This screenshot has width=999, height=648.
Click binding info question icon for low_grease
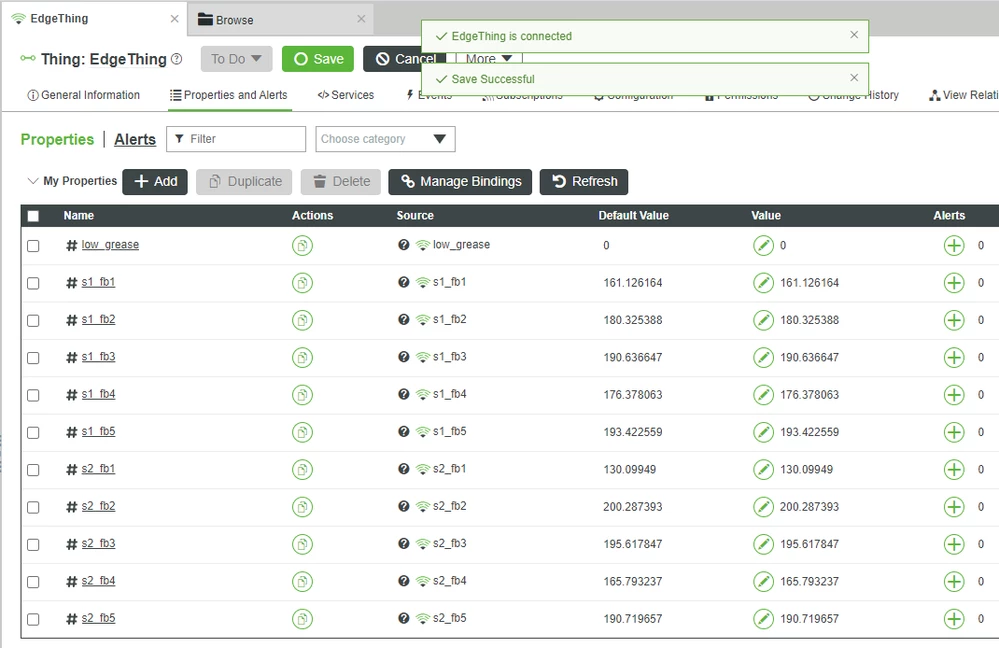point(403,245)
